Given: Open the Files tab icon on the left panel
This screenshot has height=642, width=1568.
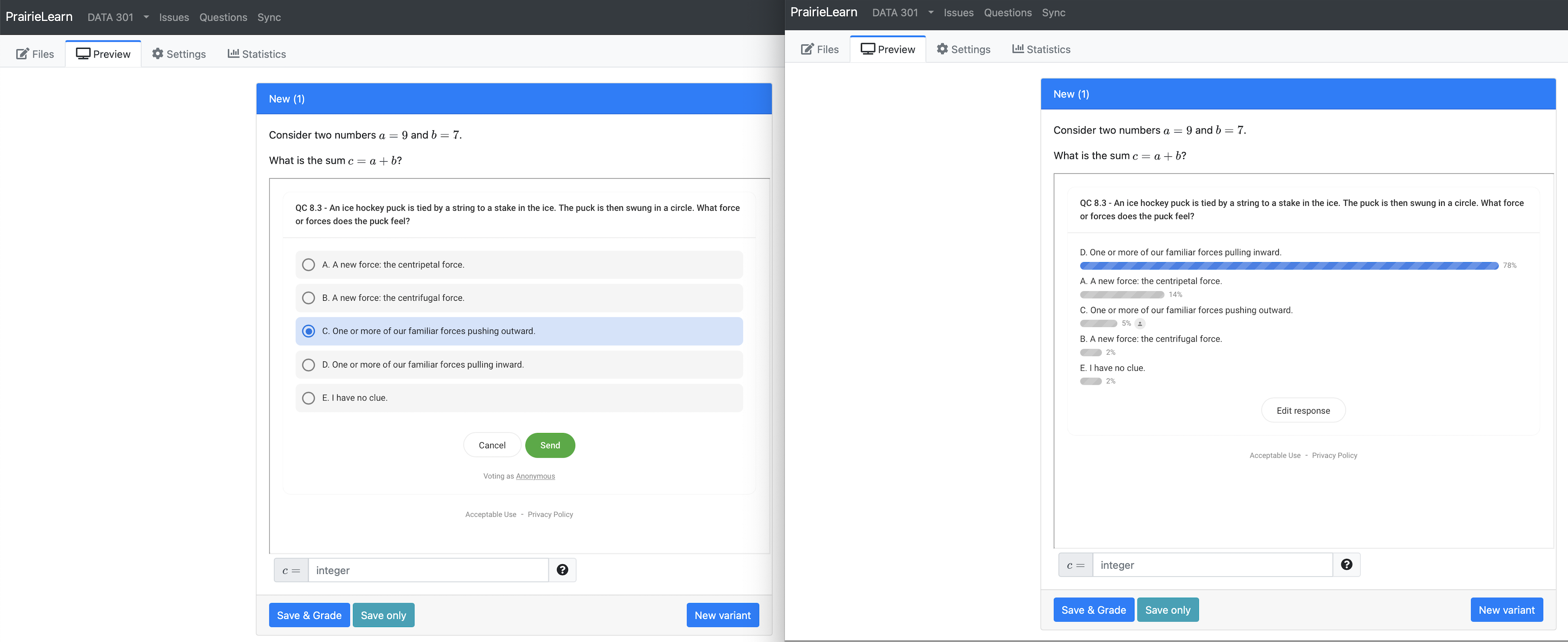Looking at the screenshot, I should (x=22, y=54).
